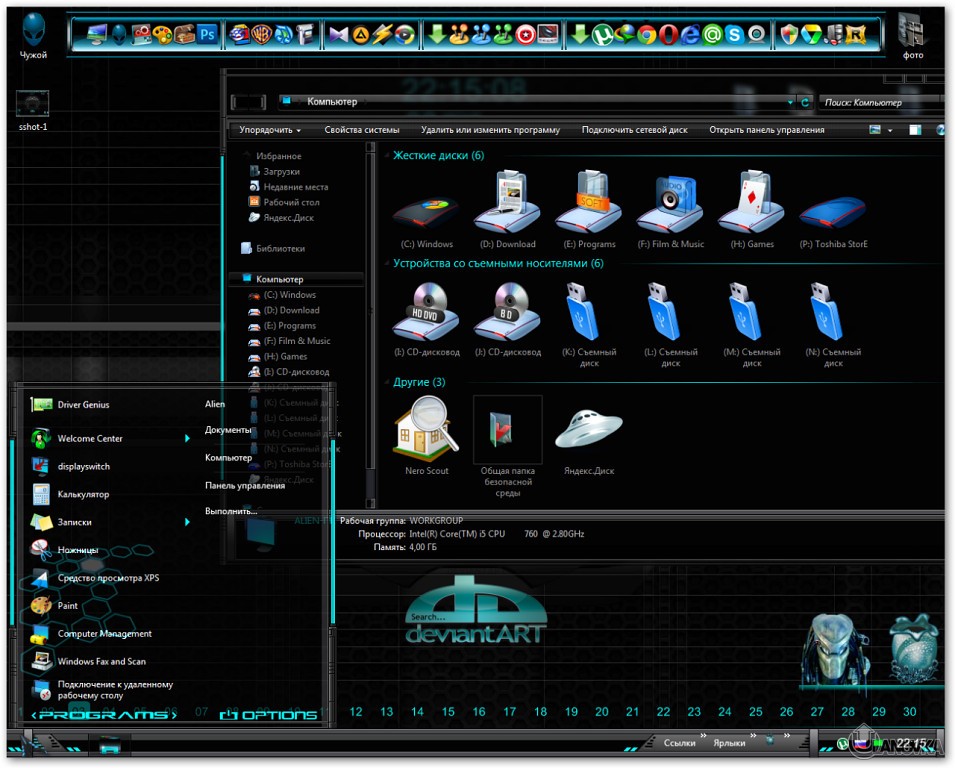Launch Photoshop from the top dock
Viewport: 955px width, 768px height.
208,35
